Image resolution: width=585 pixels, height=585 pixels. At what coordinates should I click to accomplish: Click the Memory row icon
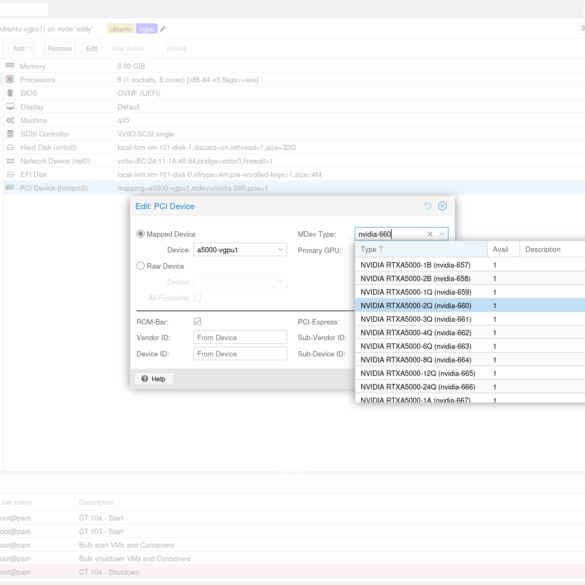(x=10, y=66)
